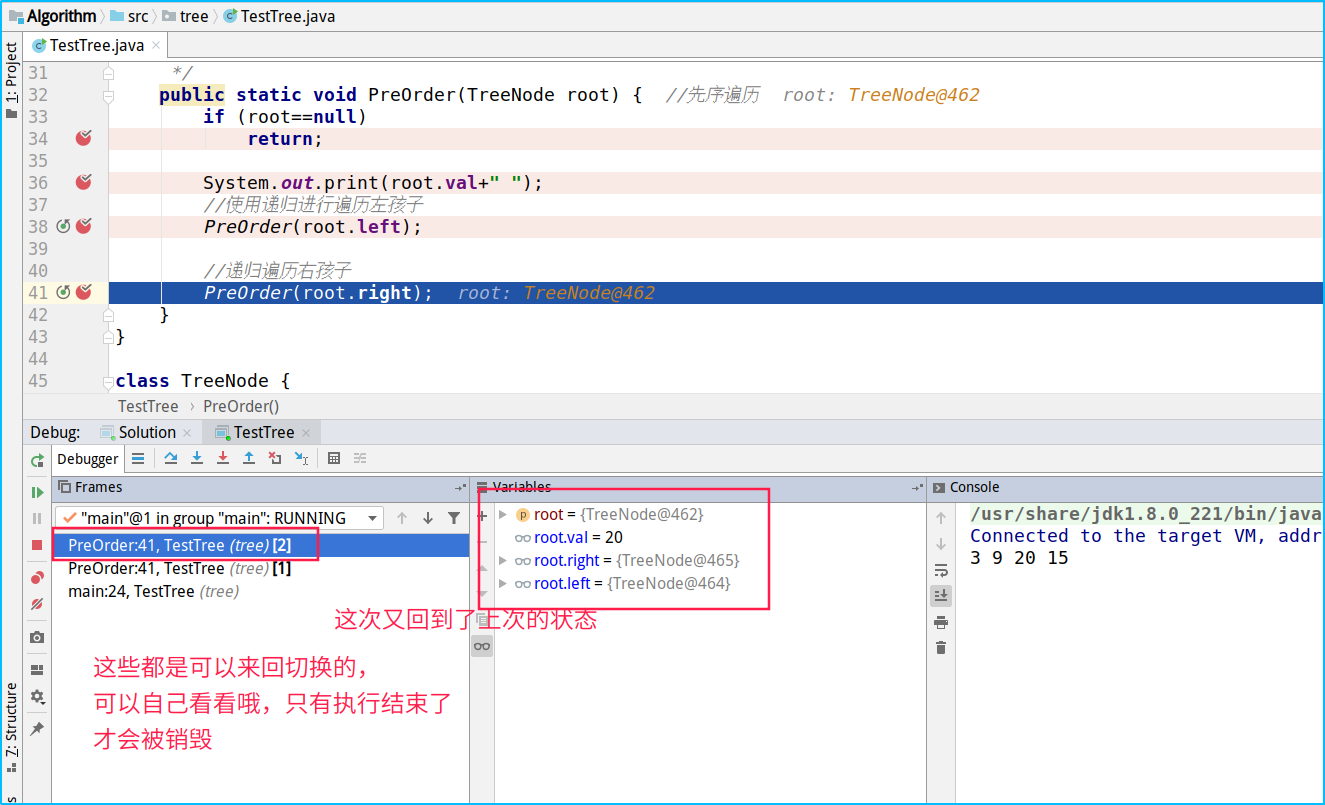Toggle breakpoint on line 41
Image resolution: width=1325 pixels, height=805 pixels.
click(x=84, y=292)
